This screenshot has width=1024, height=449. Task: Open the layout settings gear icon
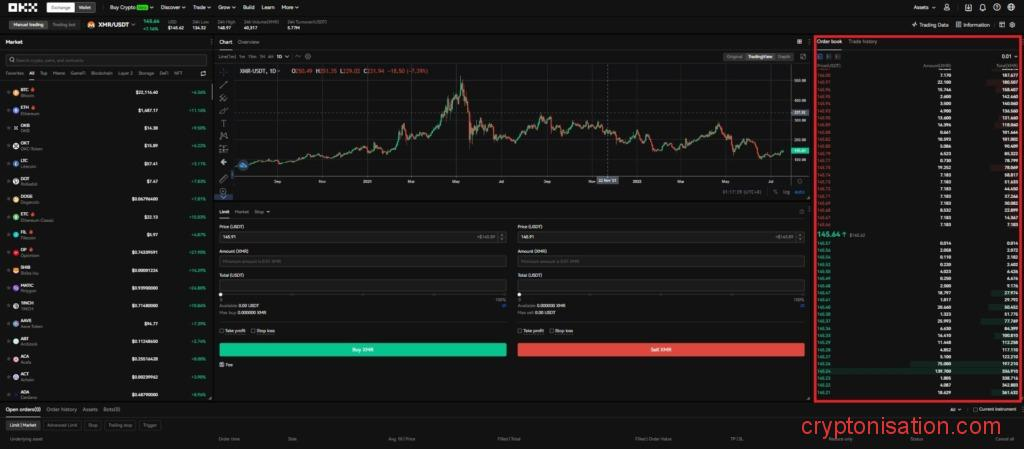coord(1013,24)
